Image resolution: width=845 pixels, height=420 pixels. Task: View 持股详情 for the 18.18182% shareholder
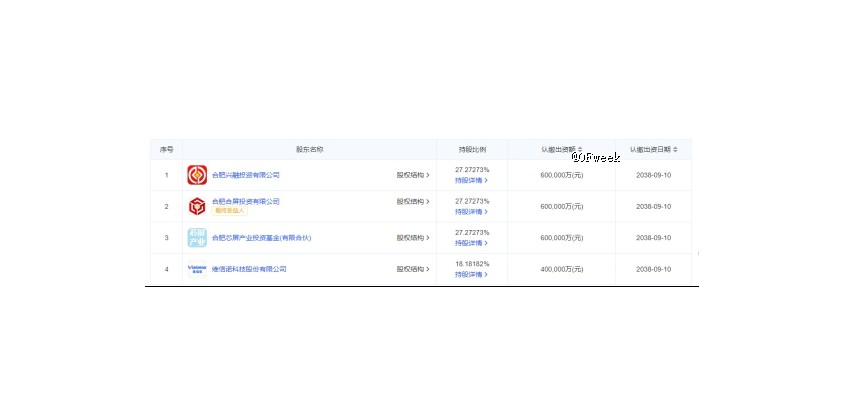[x=471, y=274]
